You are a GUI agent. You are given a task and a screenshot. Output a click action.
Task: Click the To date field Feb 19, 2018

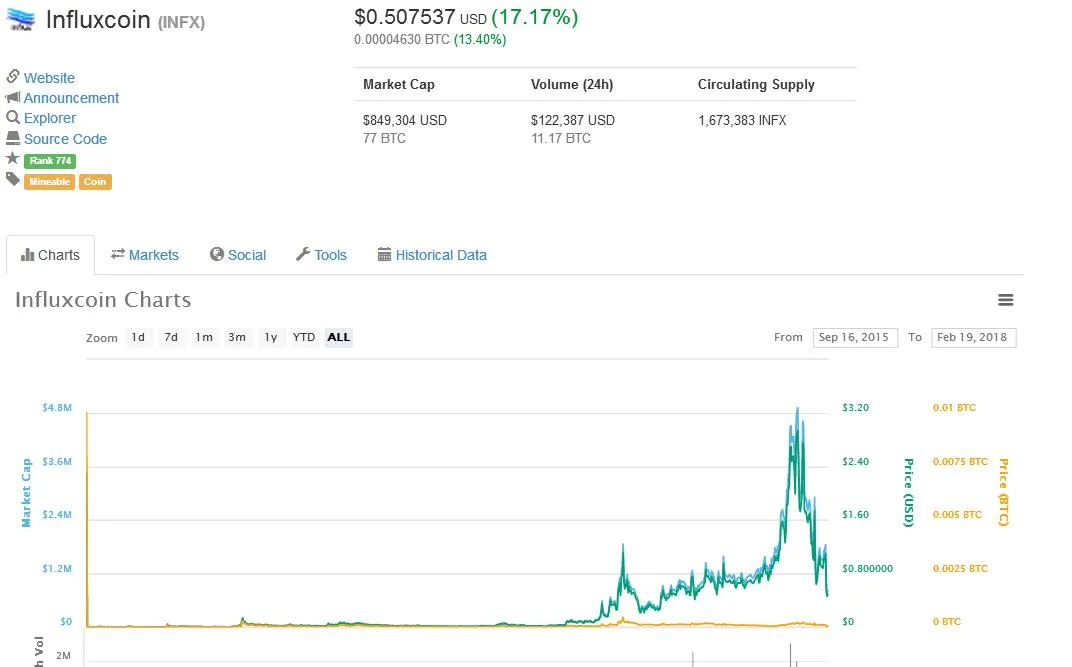click(x=973, y=338)
